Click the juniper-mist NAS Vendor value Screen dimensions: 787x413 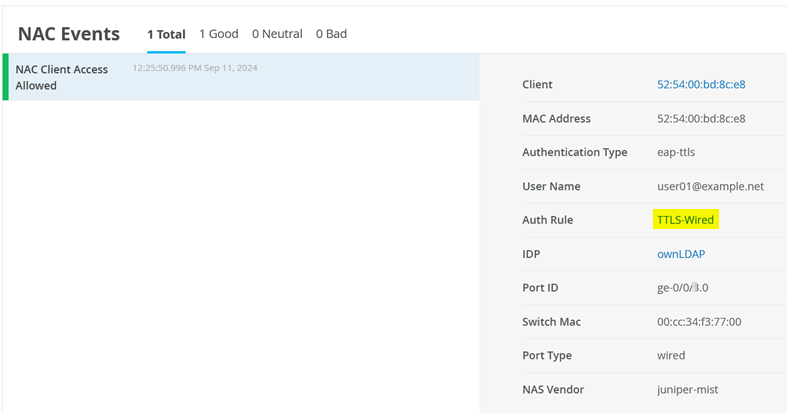(x=689, y=389)
